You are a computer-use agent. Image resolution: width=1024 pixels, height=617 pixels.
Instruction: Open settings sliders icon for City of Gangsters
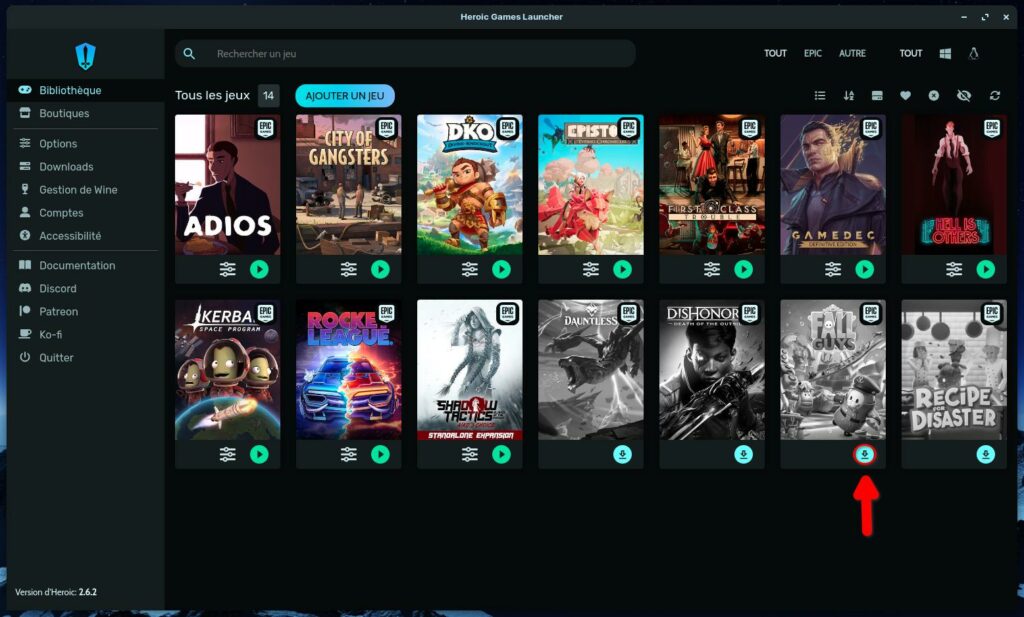click(349, 269)
